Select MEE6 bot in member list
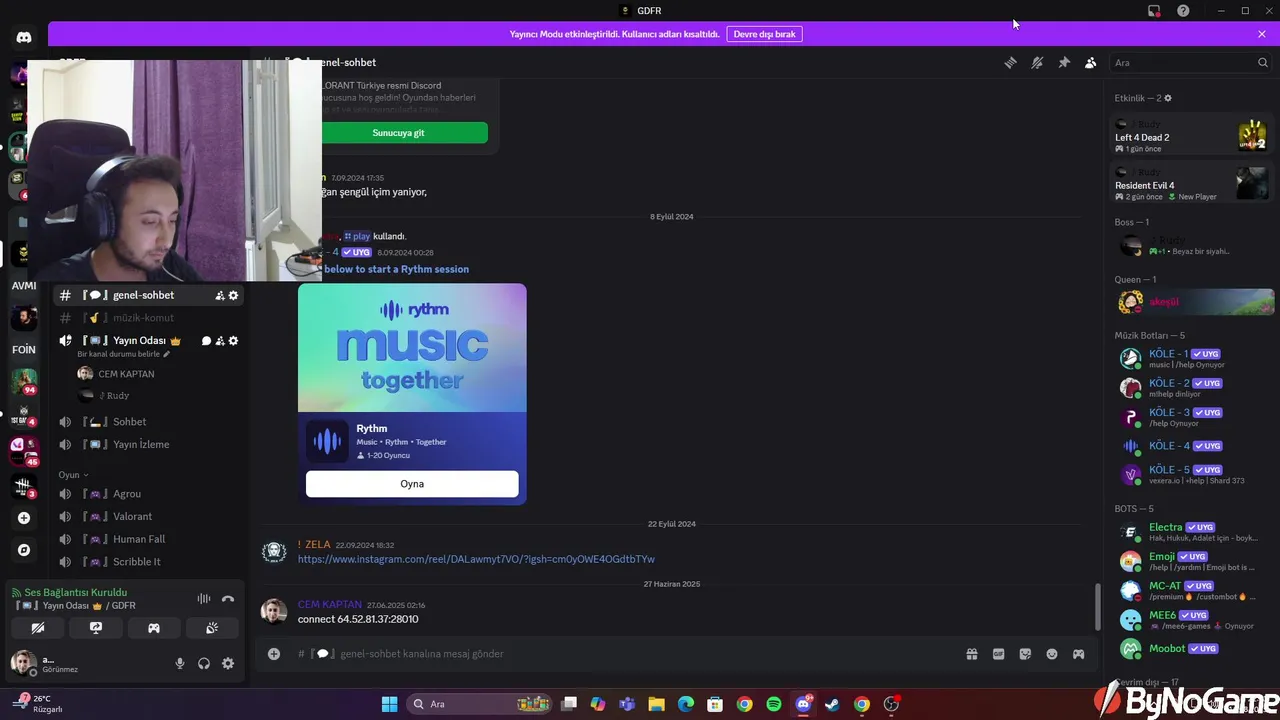Screen dimensions: 1280x720 [1192, 619]
